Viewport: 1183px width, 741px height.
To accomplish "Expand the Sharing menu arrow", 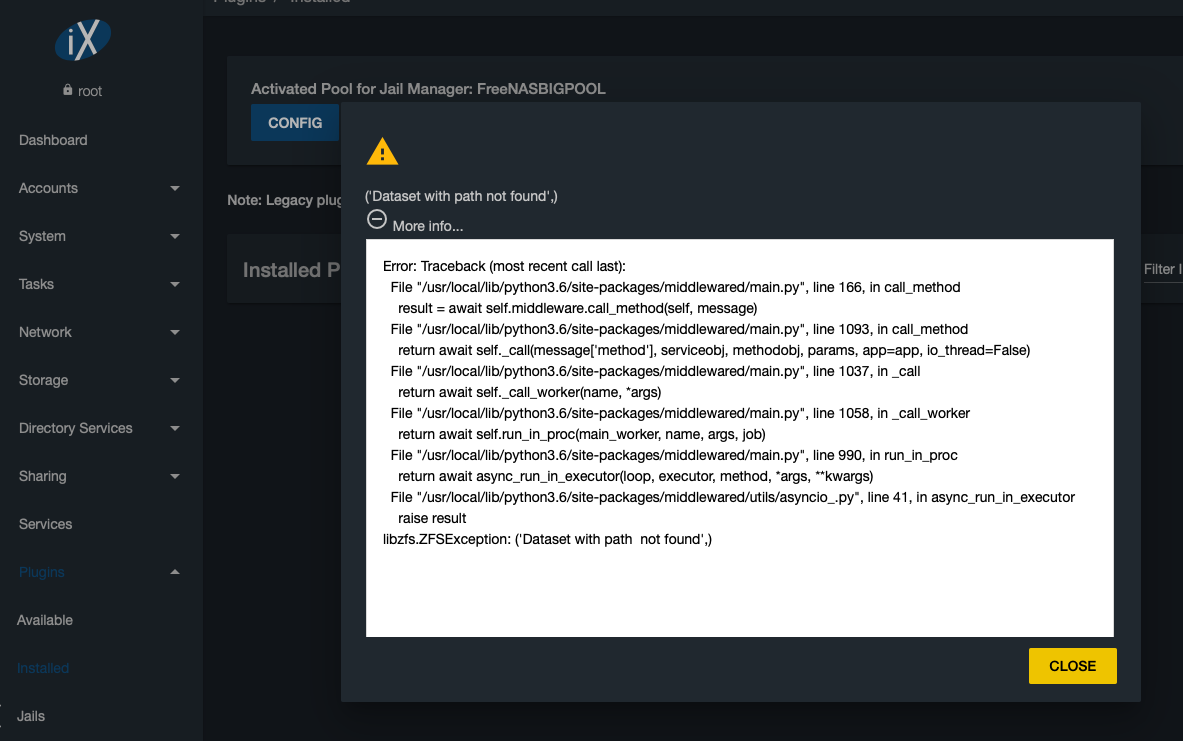I will coord(175,476).
